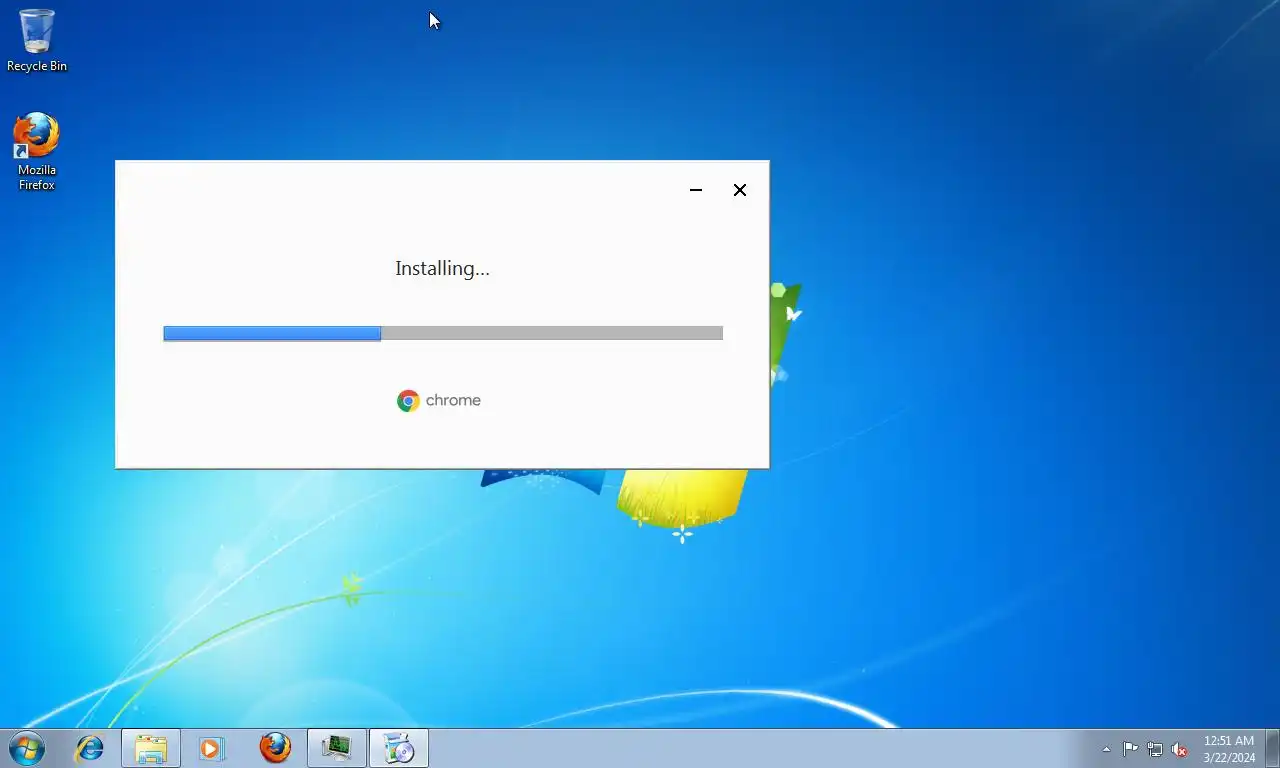Launch Internet Explorer from taskbar

pos(90,748)
